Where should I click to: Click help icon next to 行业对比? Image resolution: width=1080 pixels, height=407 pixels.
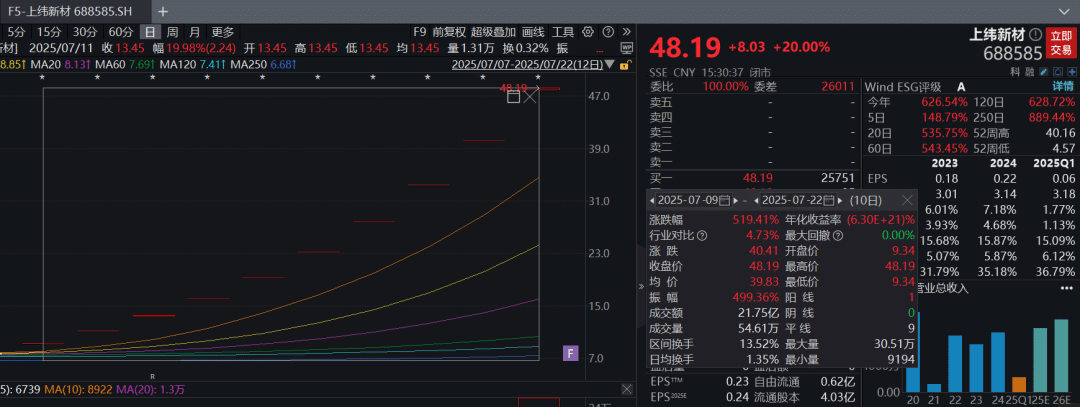point(701,235)
